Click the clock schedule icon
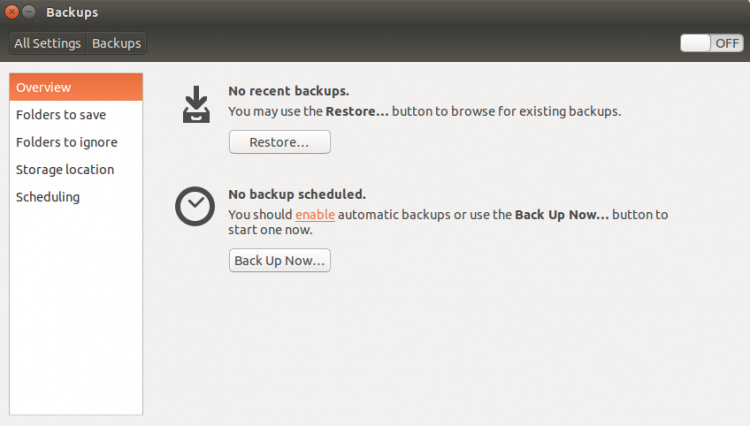 point(194,206)
